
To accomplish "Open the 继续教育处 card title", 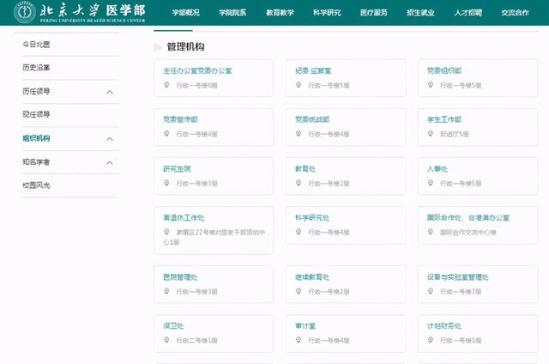I will tap(312, 277).
